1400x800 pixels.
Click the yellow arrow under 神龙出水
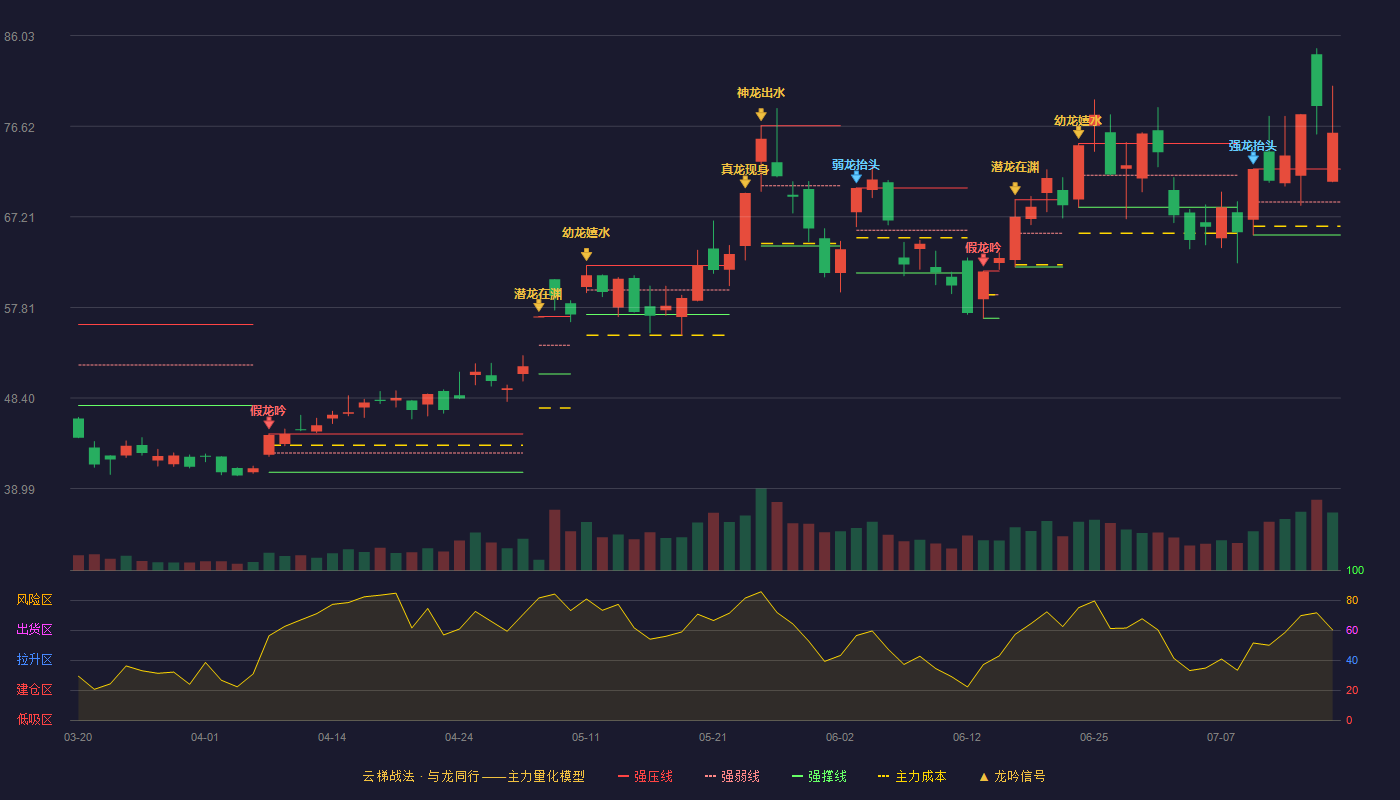[761, 115]
